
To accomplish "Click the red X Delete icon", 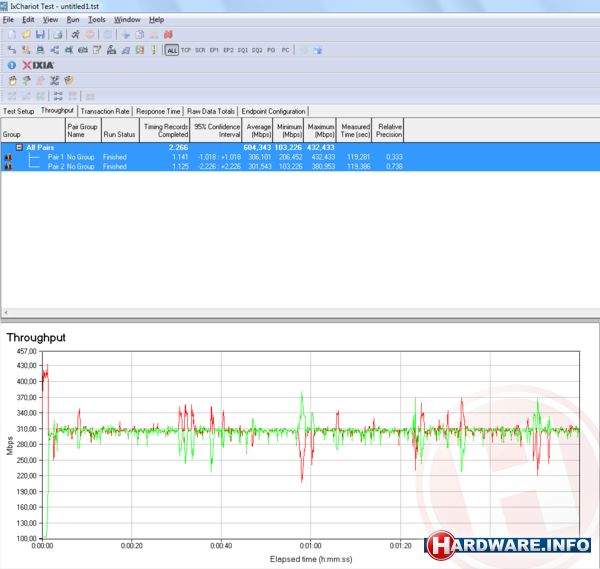I will point(168,35).
